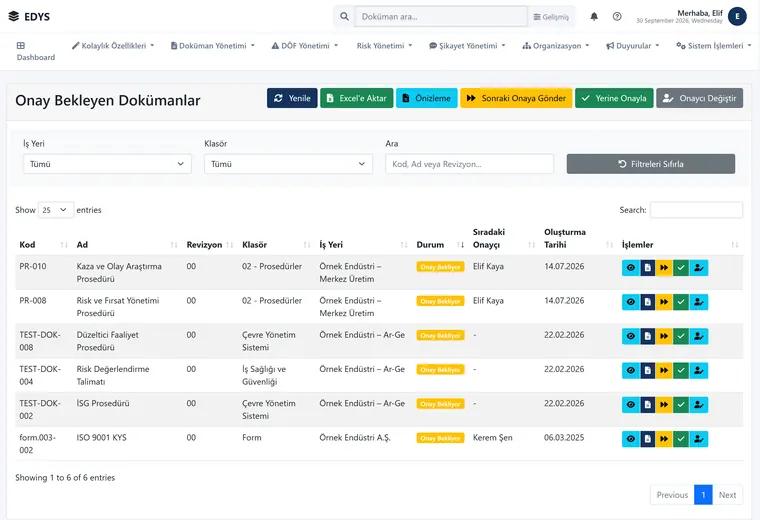Viewport: 760px width, 520px height.
Task: Open Sistem İşlemleri menu
Action: pyautogui.click(x=714, y=46)
